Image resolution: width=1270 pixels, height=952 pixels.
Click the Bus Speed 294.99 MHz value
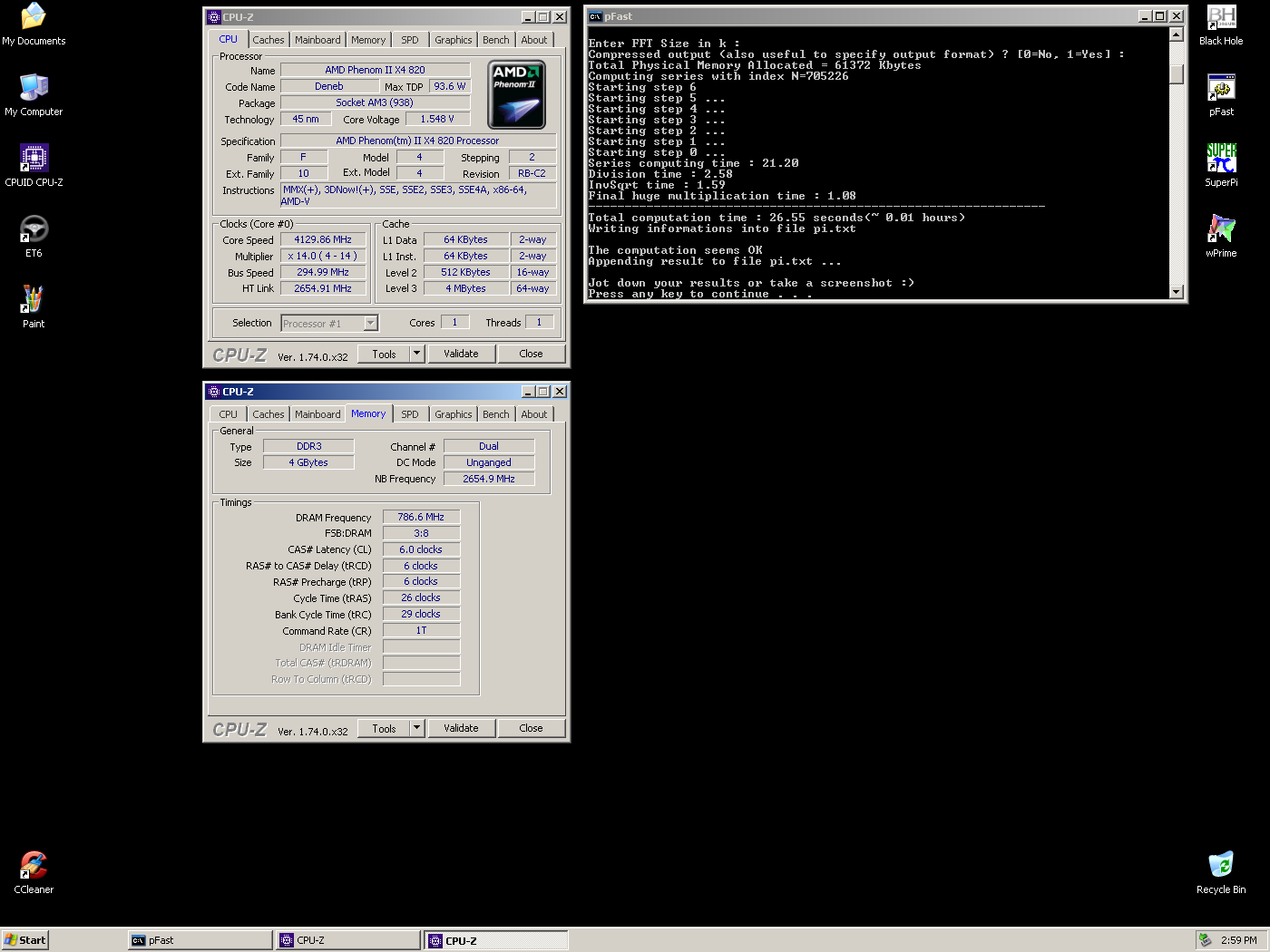click(323, 272)
